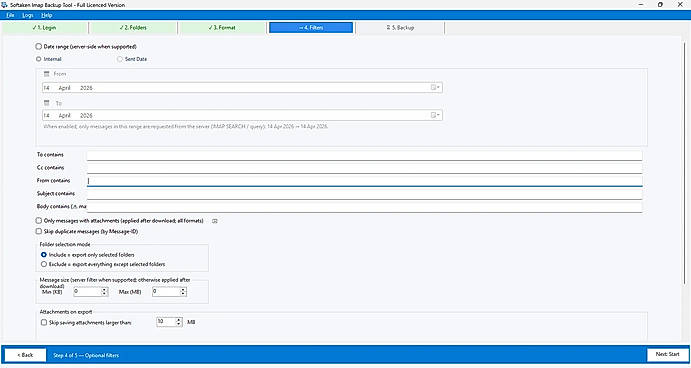The height and width of the screenshot is (368, 691).
Task: Go to the 3. Format step tab
Action: tap(222, 28)
